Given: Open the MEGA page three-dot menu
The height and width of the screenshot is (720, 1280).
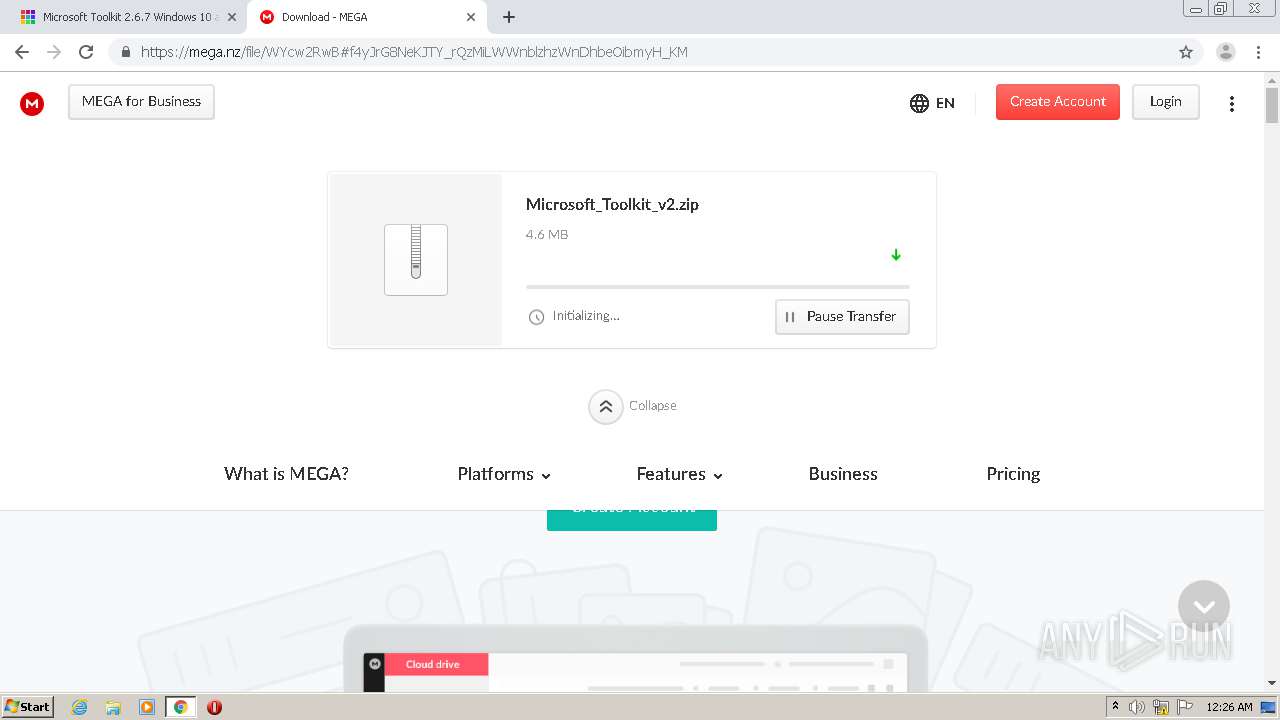Looking at the screenshot, I should coord(1232,103).
